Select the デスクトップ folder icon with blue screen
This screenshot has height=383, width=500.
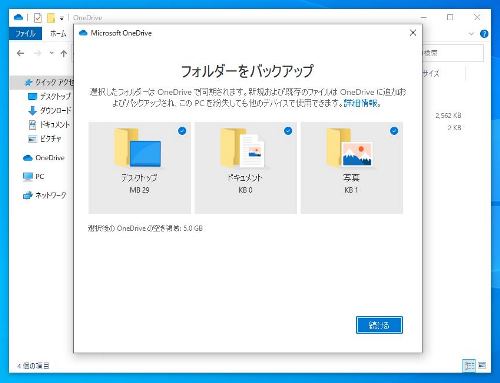(138, 148)
